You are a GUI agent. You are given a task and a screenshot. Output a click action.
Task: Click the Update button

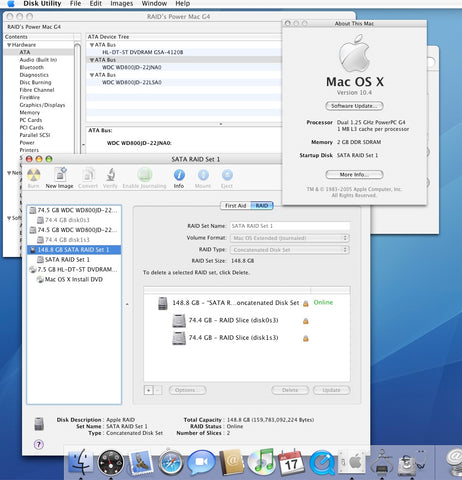[331, 390]
